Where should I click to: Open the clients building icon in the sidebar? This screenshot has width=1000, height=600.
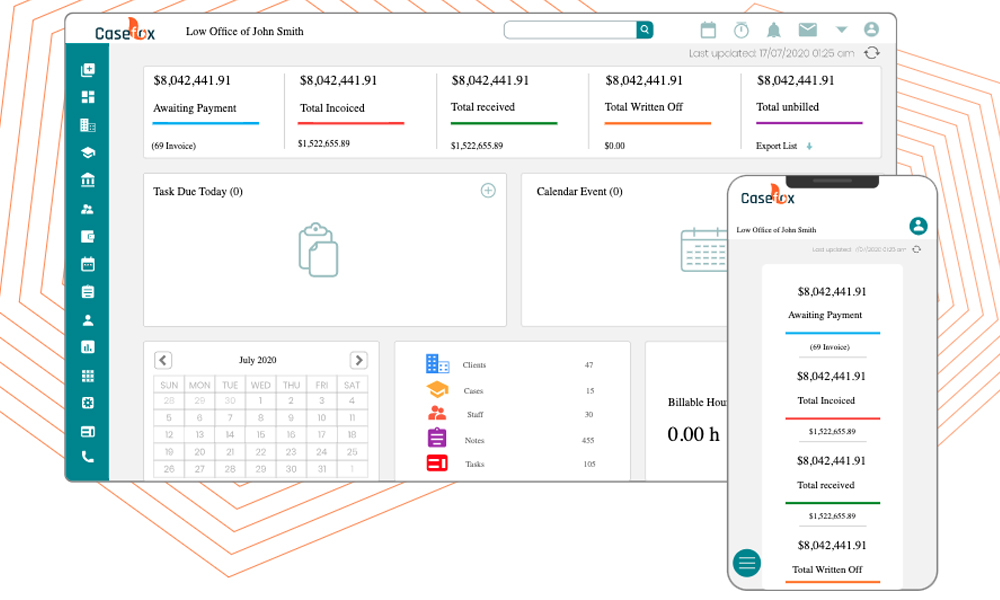click(x=88, y=125)
